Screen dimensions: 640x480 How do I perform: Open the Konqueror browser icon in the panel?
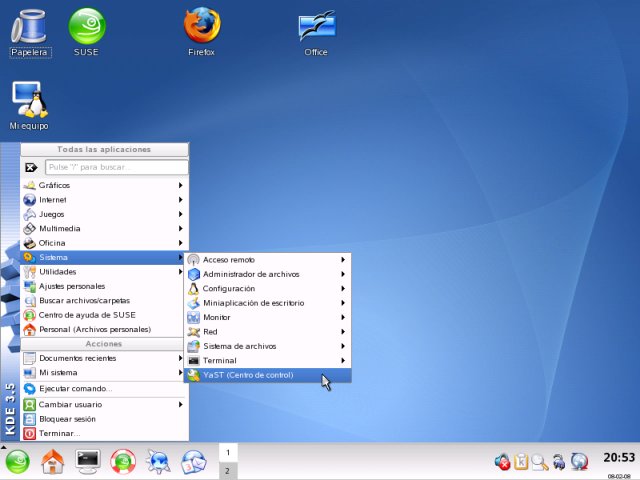tap(158, 462)
